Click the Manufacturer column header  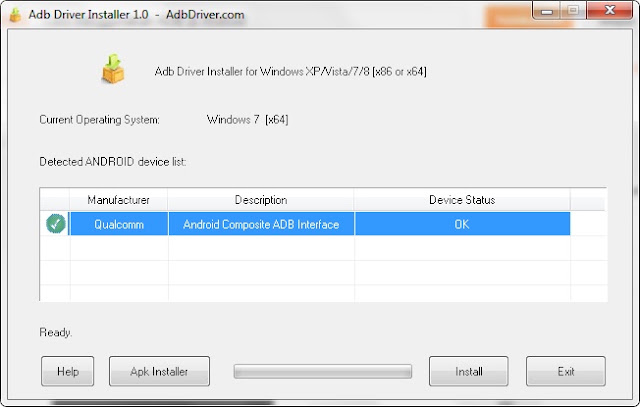coord(118,200)
